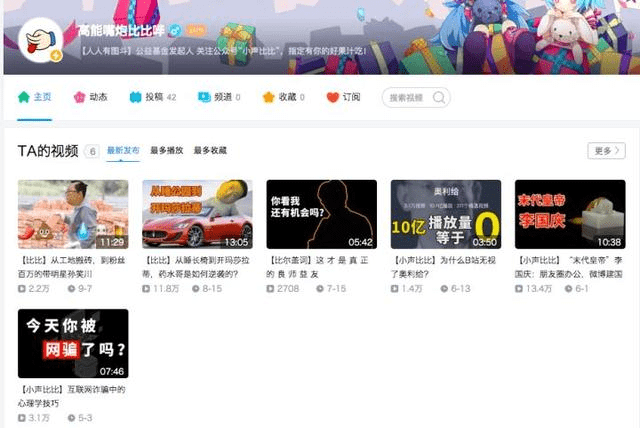The image size is (640, 428).
Task: Open the 主页 tab
Action: tap(41, 98)
